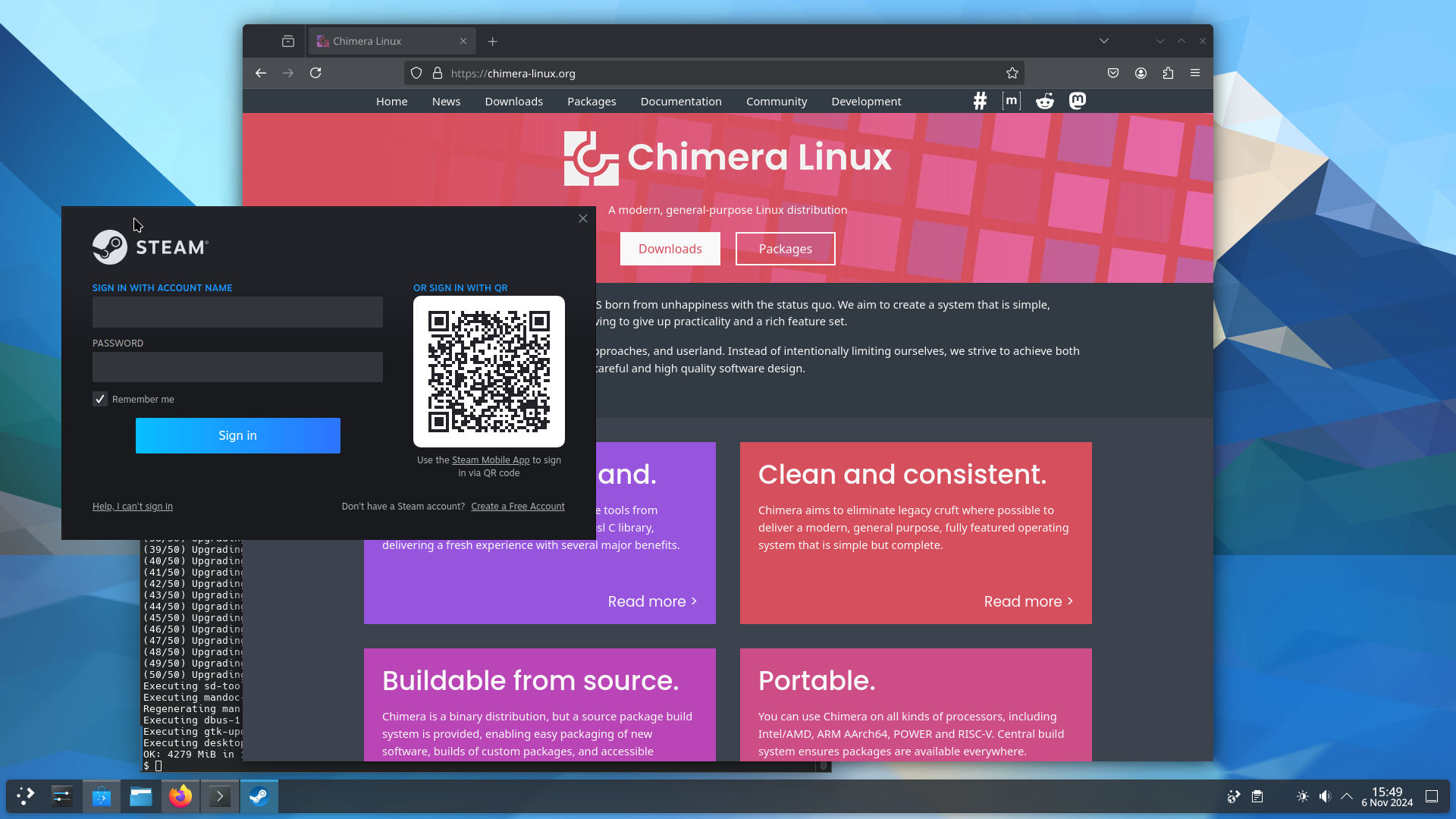
Task: Open Firefox account icon
Action: click(x=1141, y=73)
